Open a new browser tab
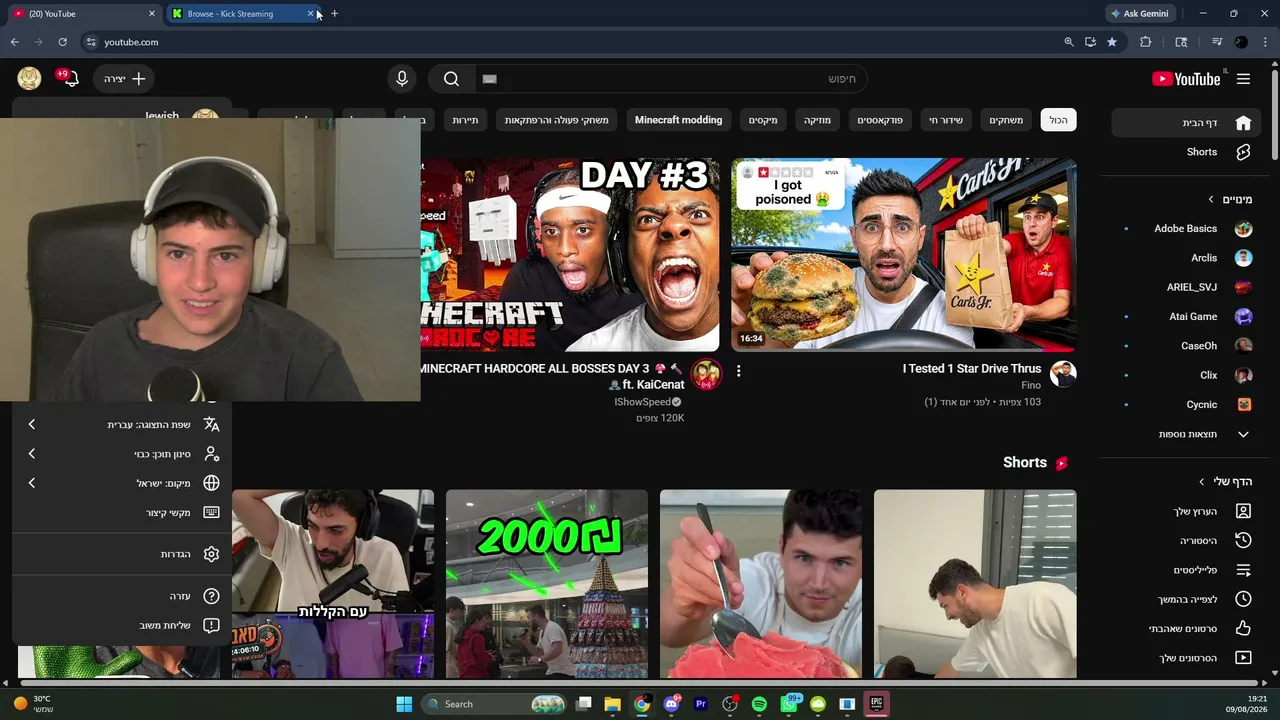Viewport: 1280px width, 720px height. click(x=334, y=14)
